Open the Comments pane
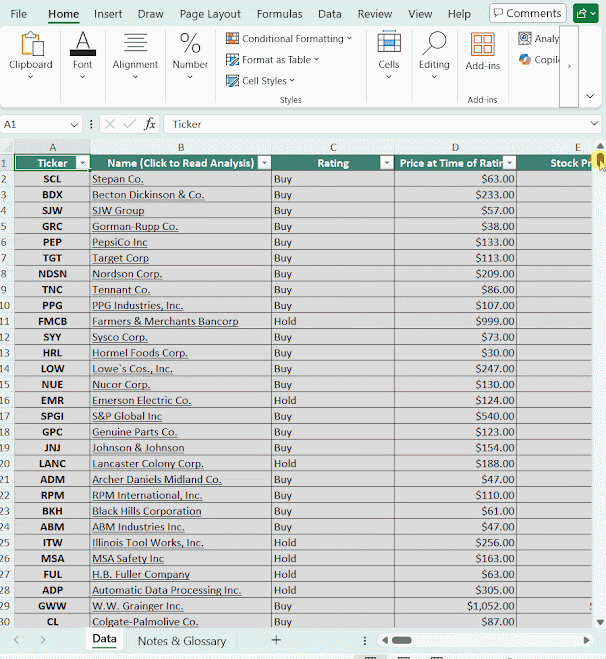 [x=528, y=13]
